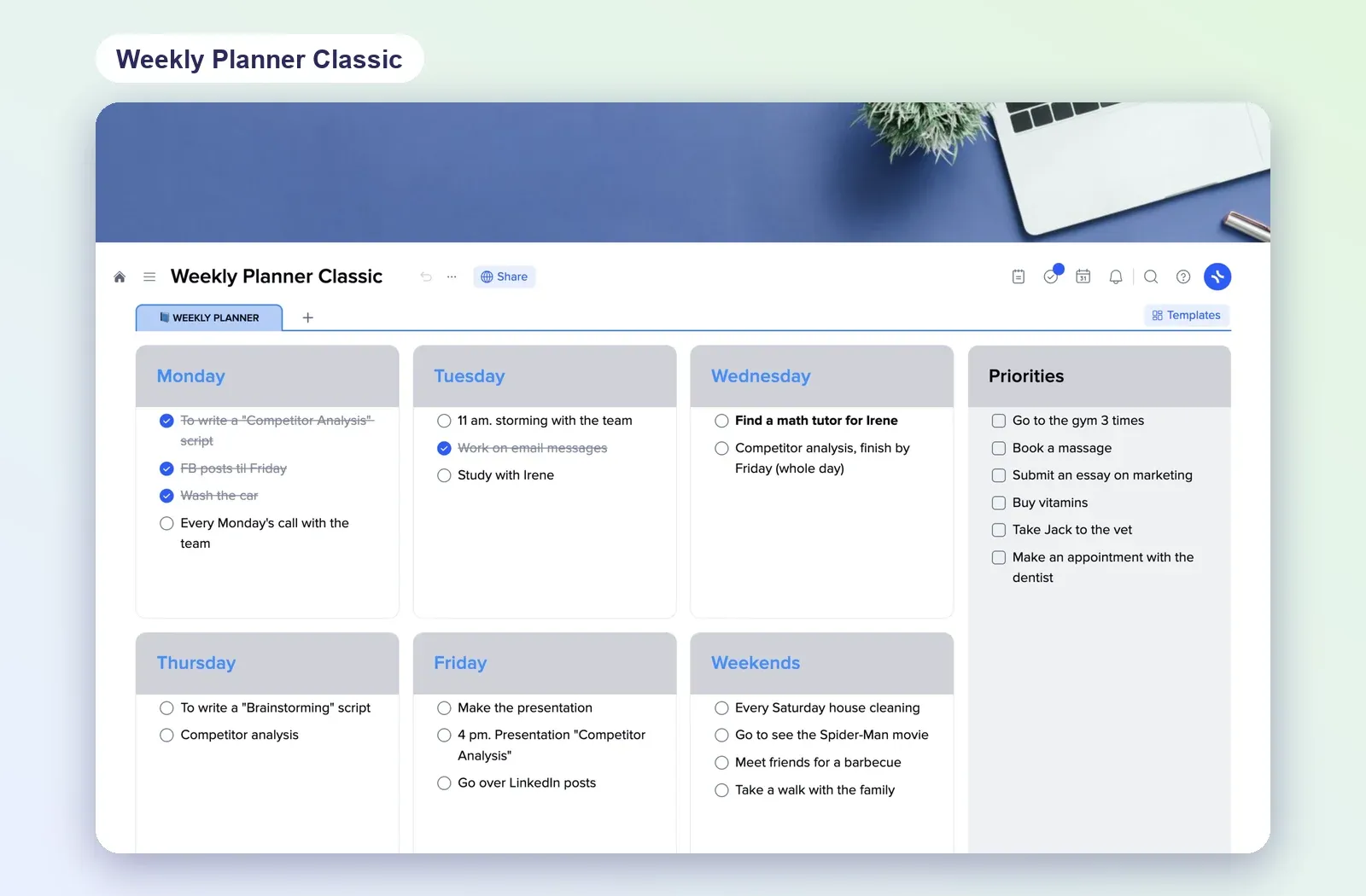Click the Tuesday column heading

[470, 376]
